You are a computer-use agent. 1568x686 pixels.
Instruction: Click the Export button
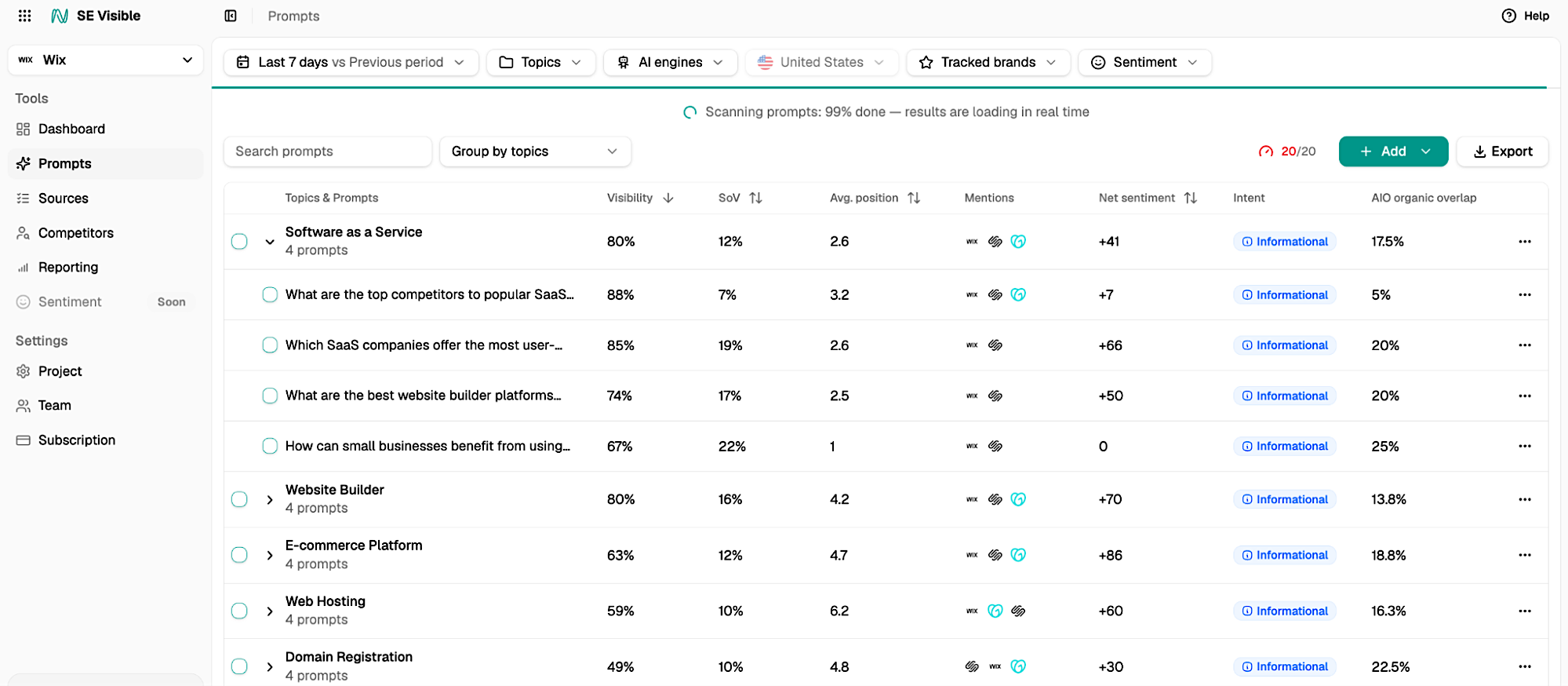tap(1502, 151)
